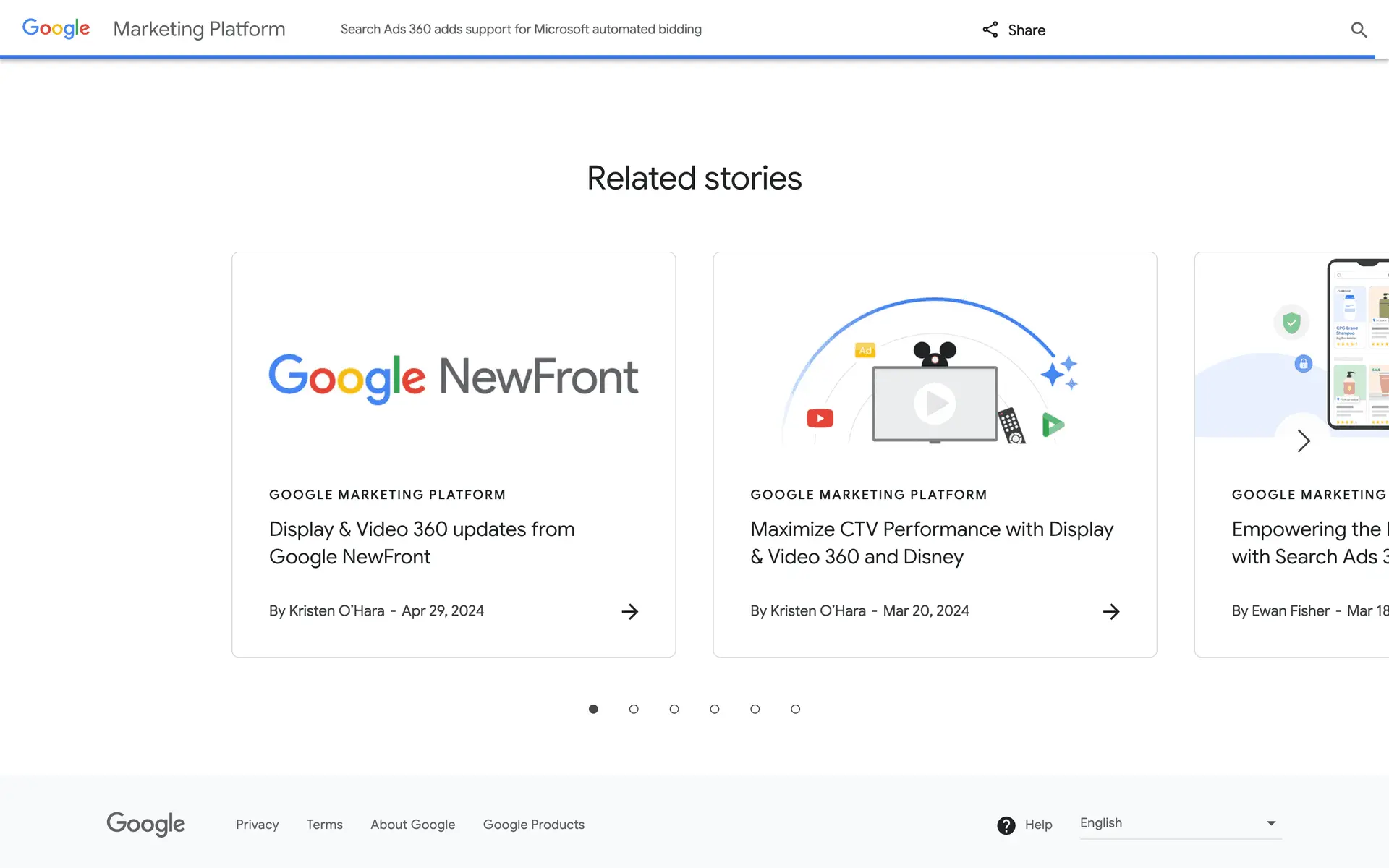Open the About Google footer link

412,825
